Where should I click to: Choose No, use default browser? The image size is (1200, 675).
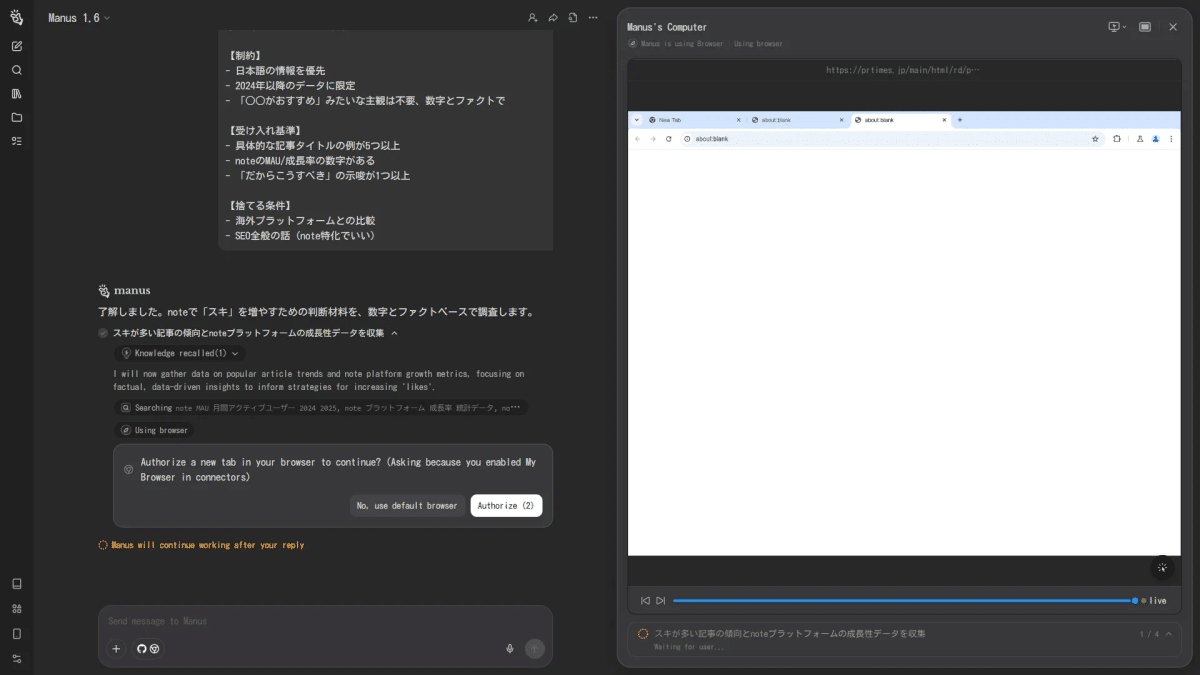click(x=408, y=505)
